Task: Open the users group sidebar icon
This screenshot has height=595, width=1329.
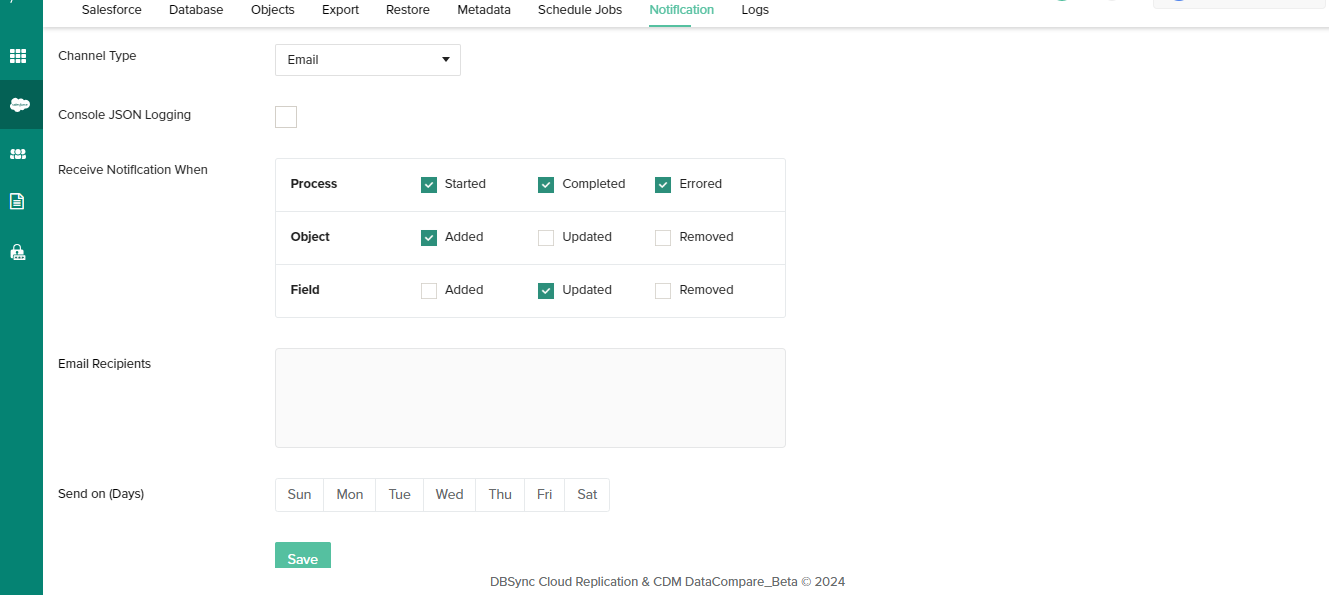Action: (18, 154)
